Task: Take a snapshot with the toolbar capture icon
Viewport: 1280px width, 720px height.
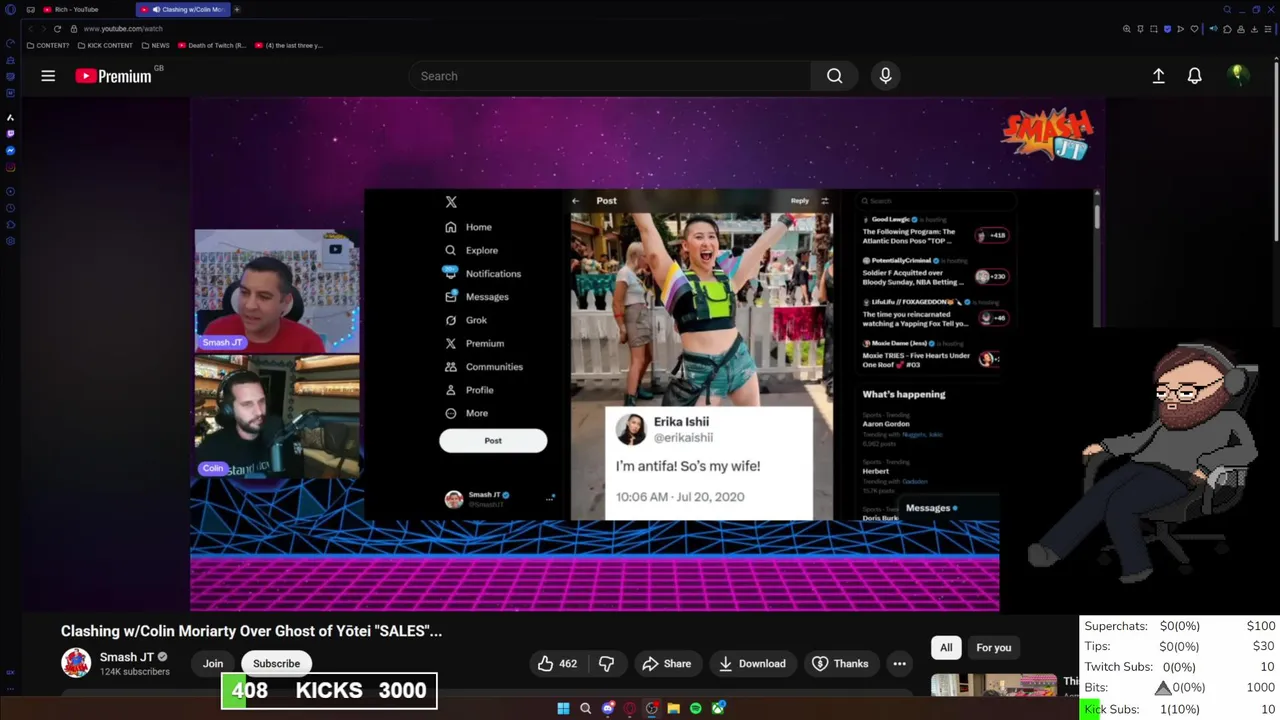Action: coord(1154,29)
